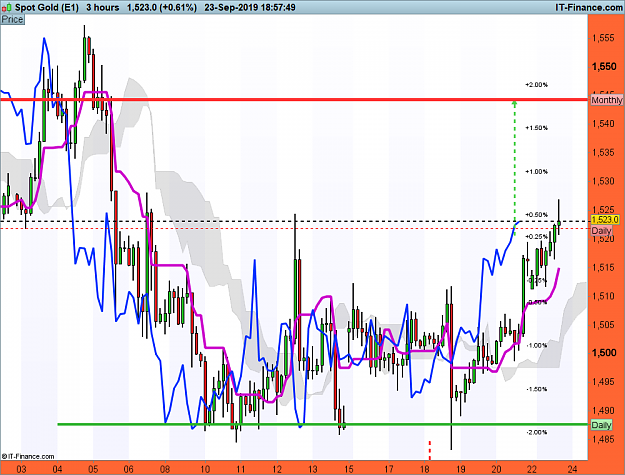Image resolution: width=625 pixels, height=475 pixels.
Task: Click the +1.50% level label
Action: tap(537, 128)
